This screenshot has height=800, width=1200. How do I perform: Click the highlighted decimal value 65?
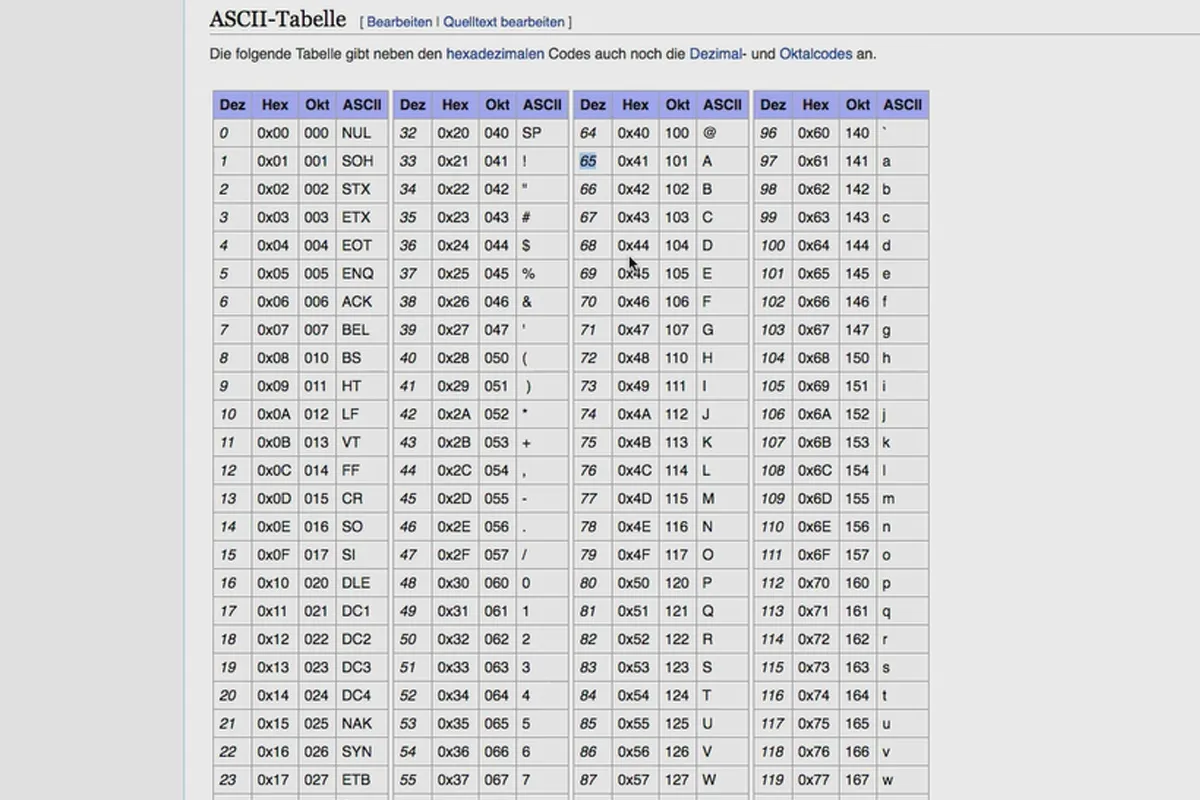tap(588, 161)
